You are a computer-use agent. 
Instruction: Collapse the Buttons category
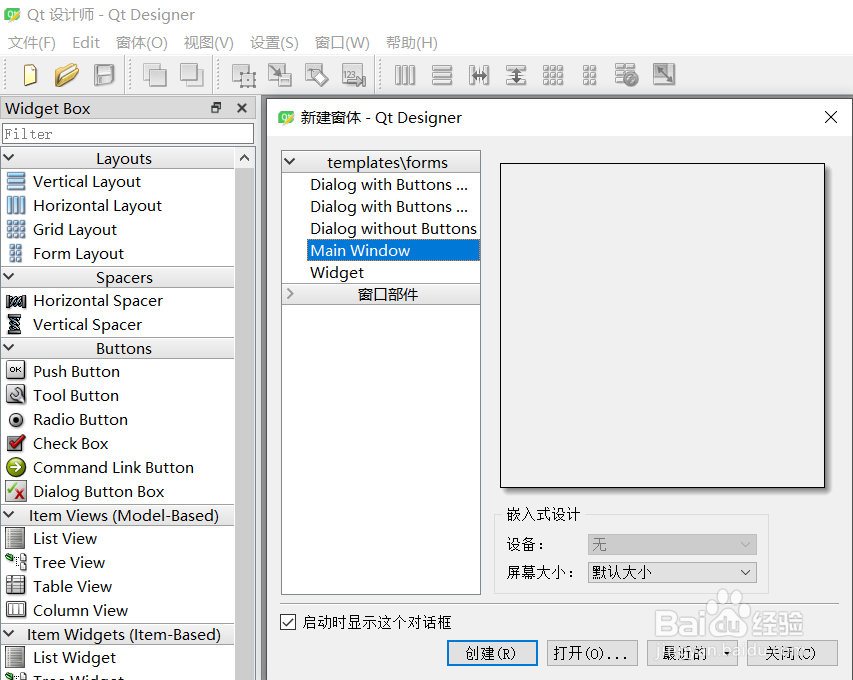9,348
